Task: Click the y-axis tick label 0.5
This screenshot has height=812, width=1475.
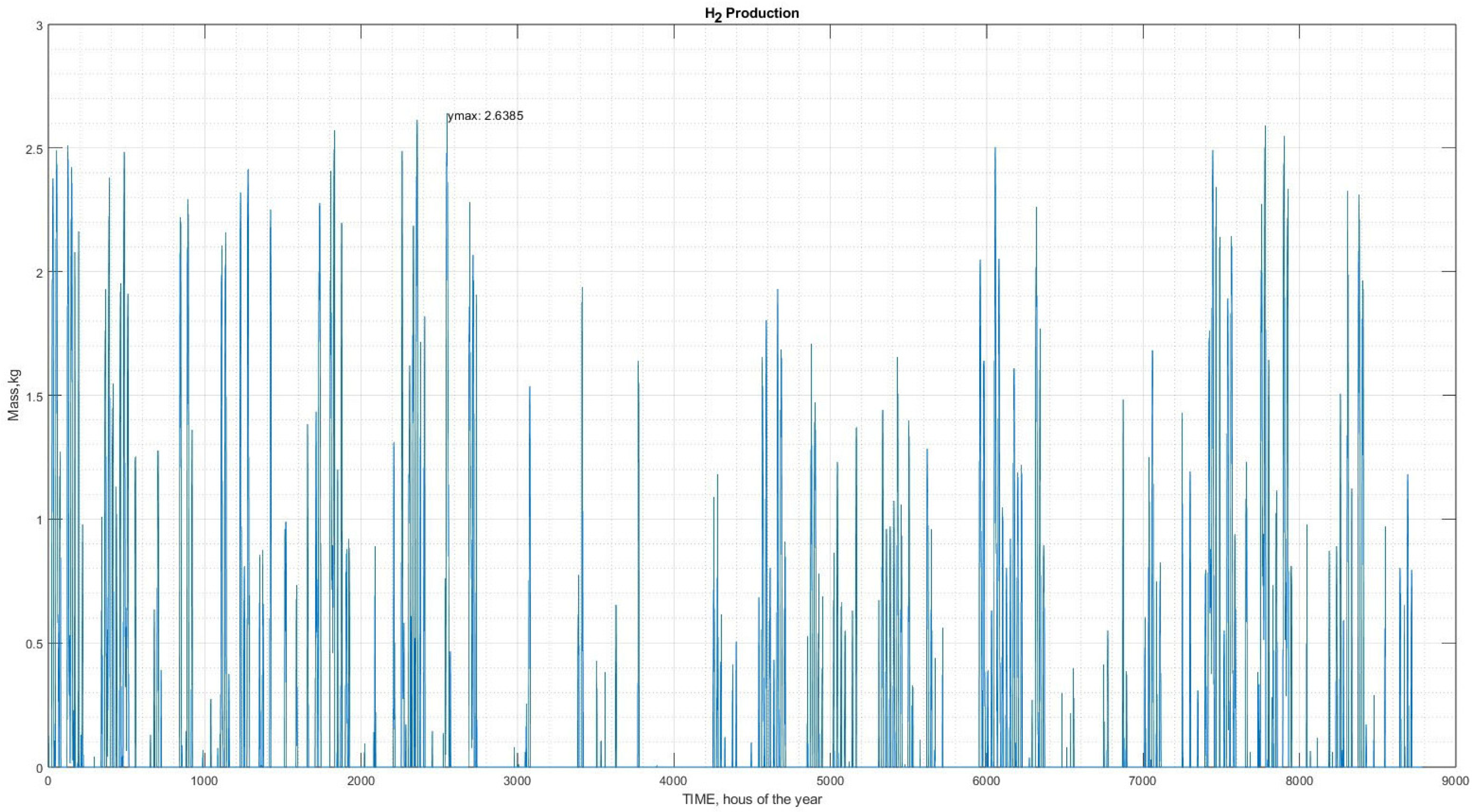Action: 34,644
